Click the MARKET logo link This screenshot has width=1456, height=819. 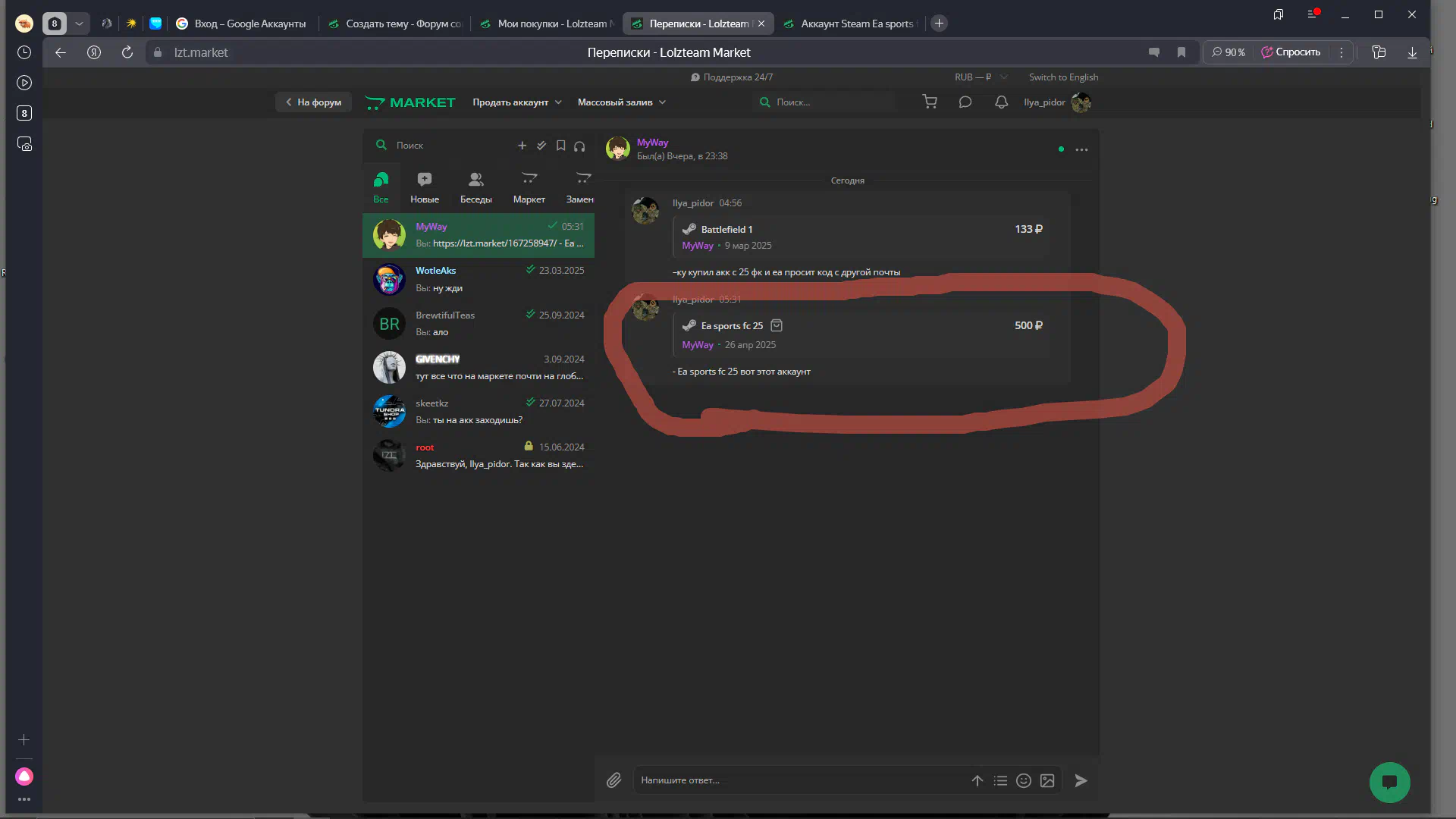point(410,102)
